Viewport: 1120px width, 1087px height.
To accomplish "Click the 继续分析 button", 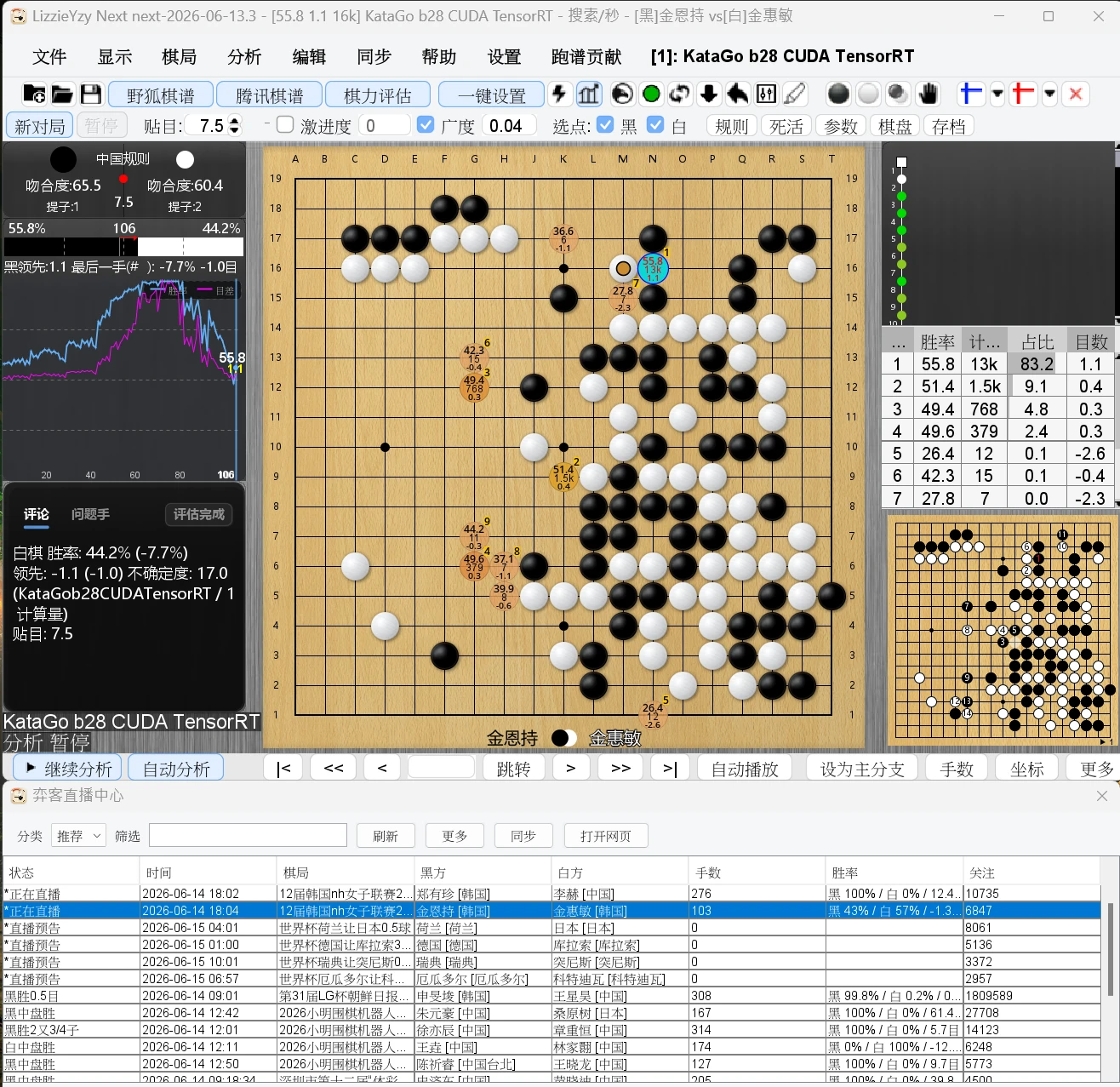I will click(66, 769).
